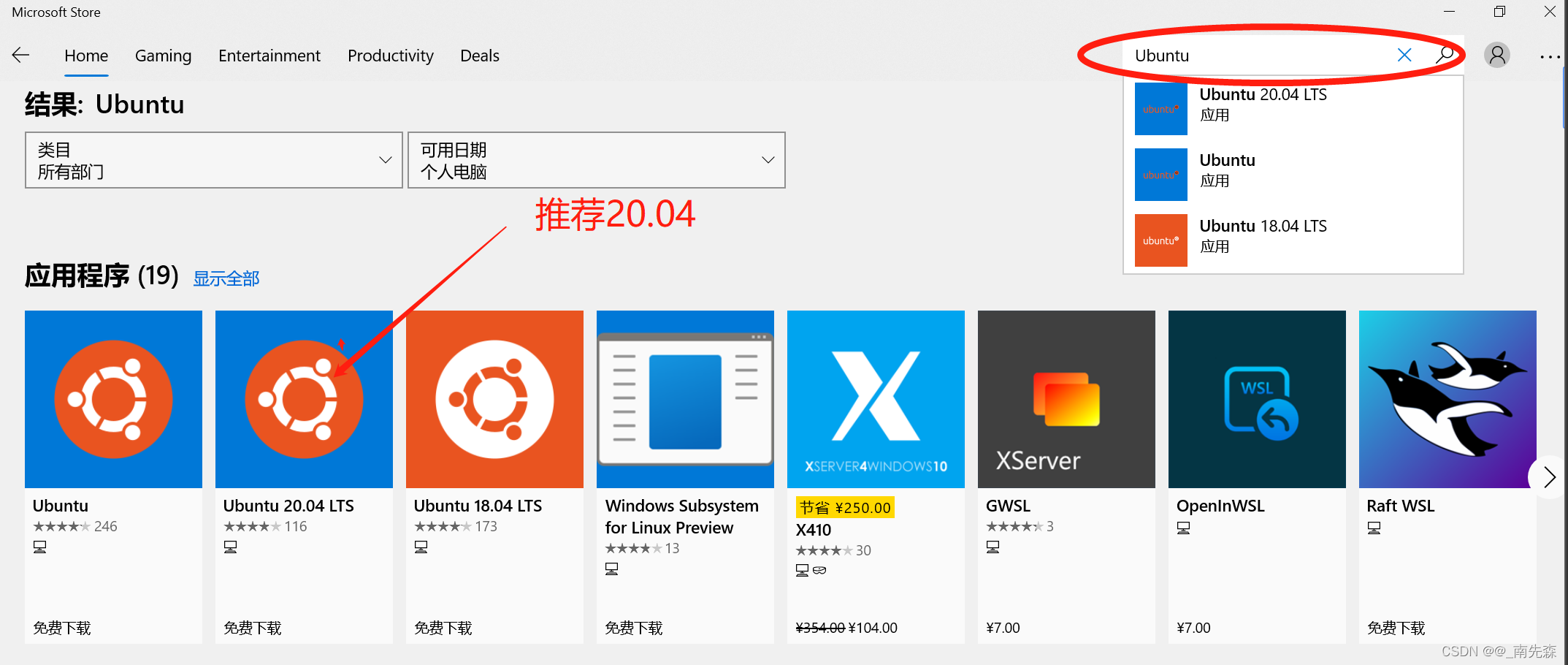Open the three-dot more menu
The height and width of the screenshot is (665, 1568).
tap(1550, 56)
